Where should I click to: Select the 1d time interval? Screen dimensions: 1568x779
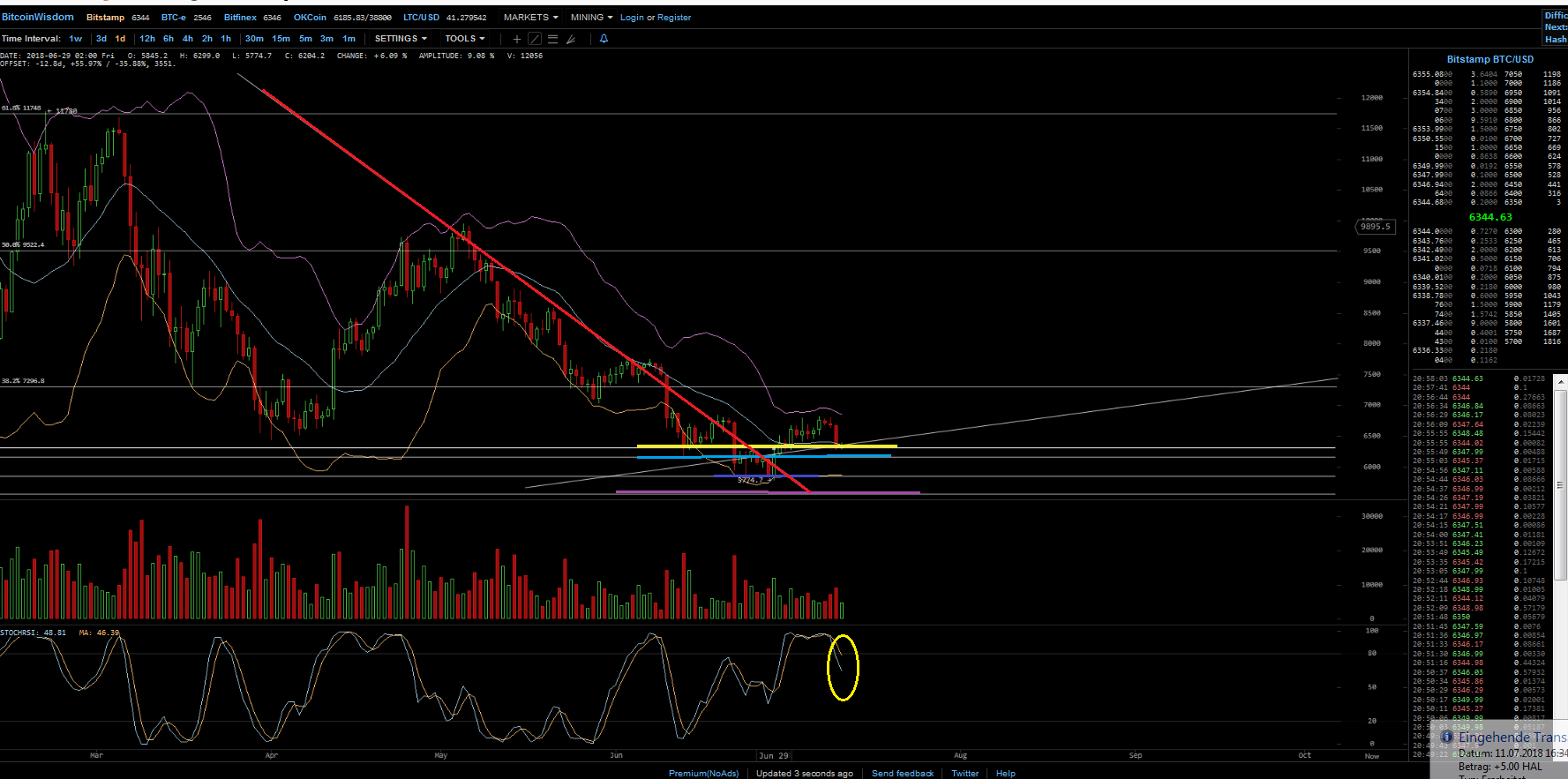point(120,39)
